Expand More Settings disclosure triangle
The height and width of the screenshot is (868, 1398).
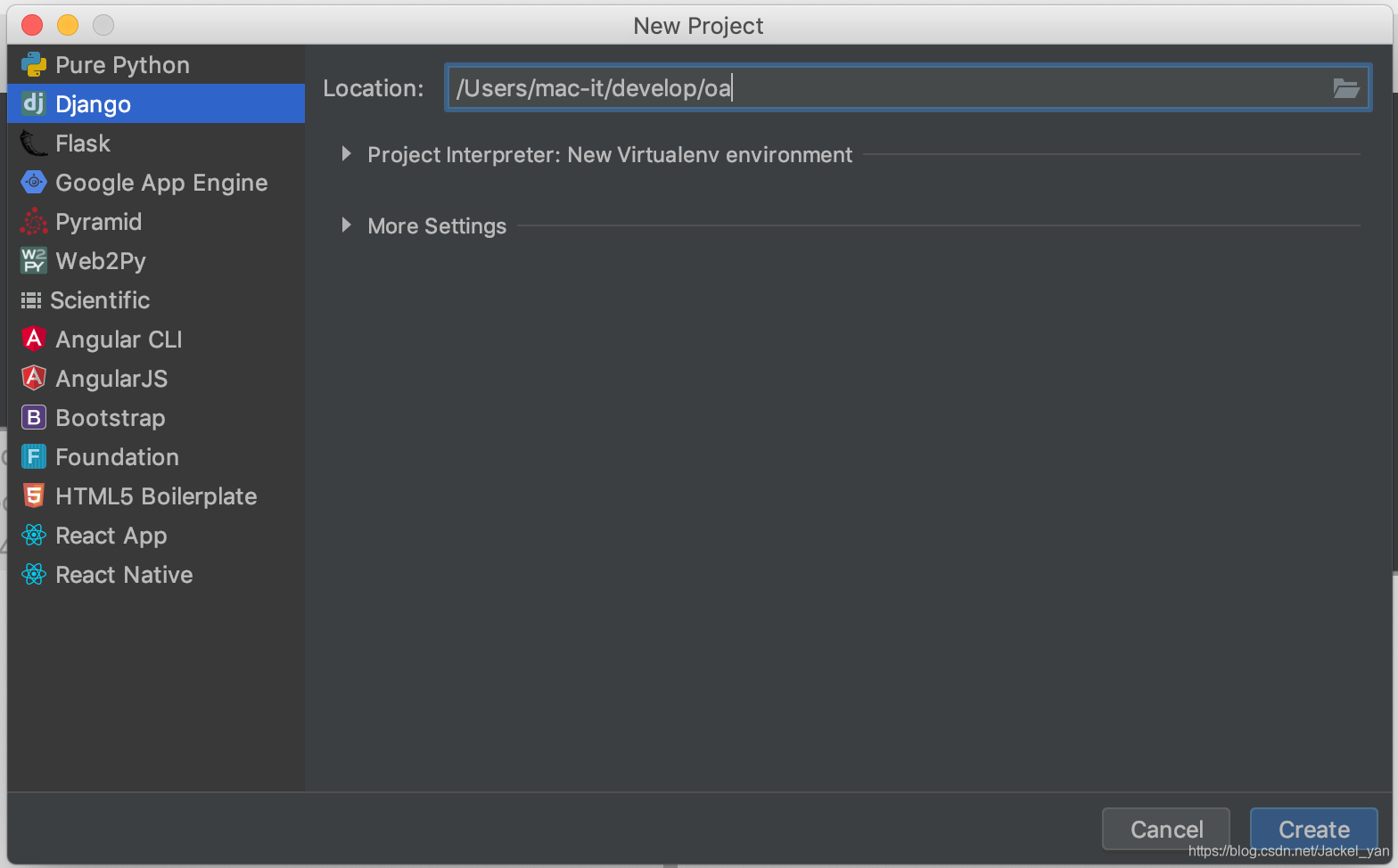click(346, 225)
